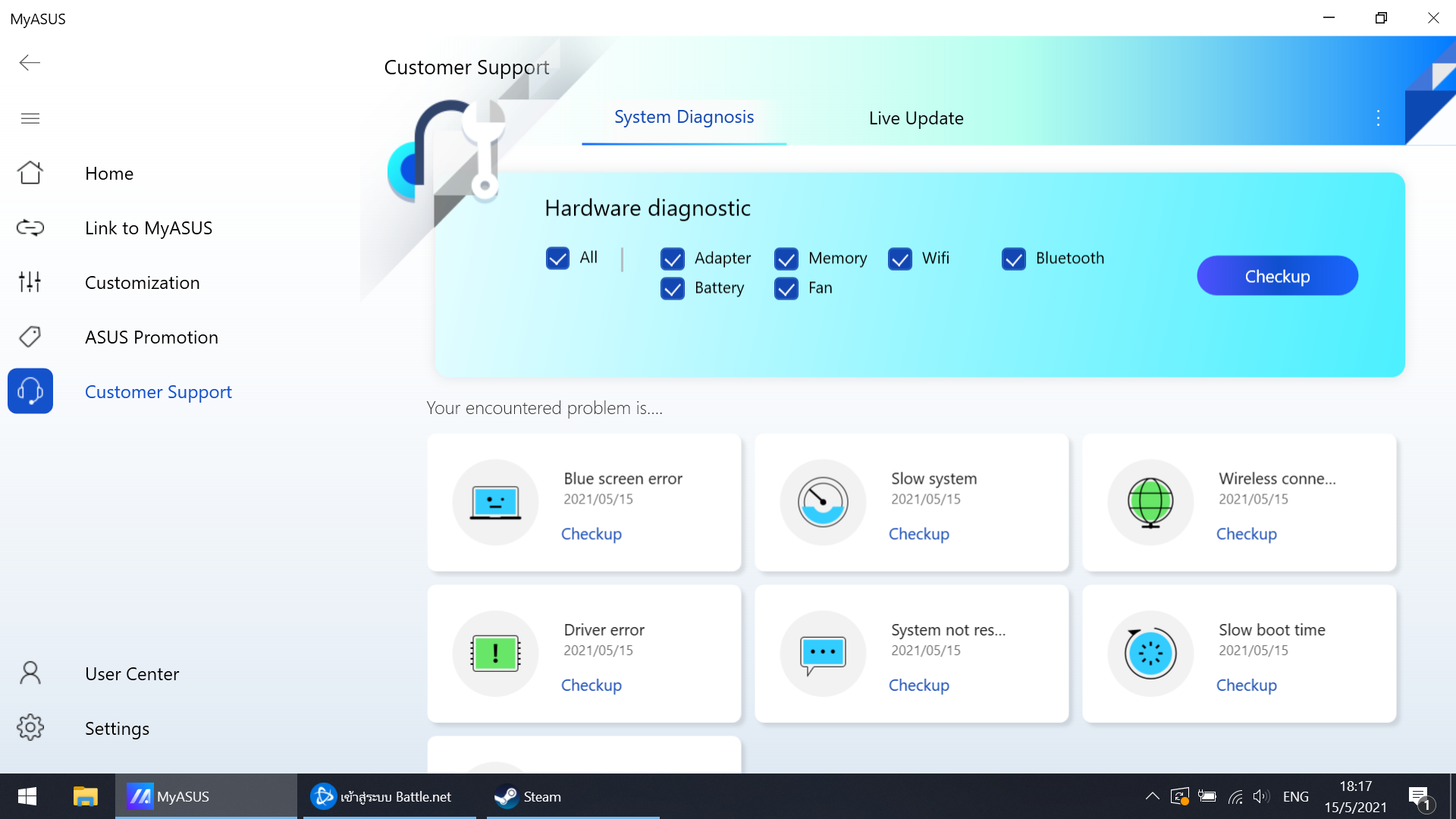
Task: Open Customization in the sidebar
Action: 143,283
